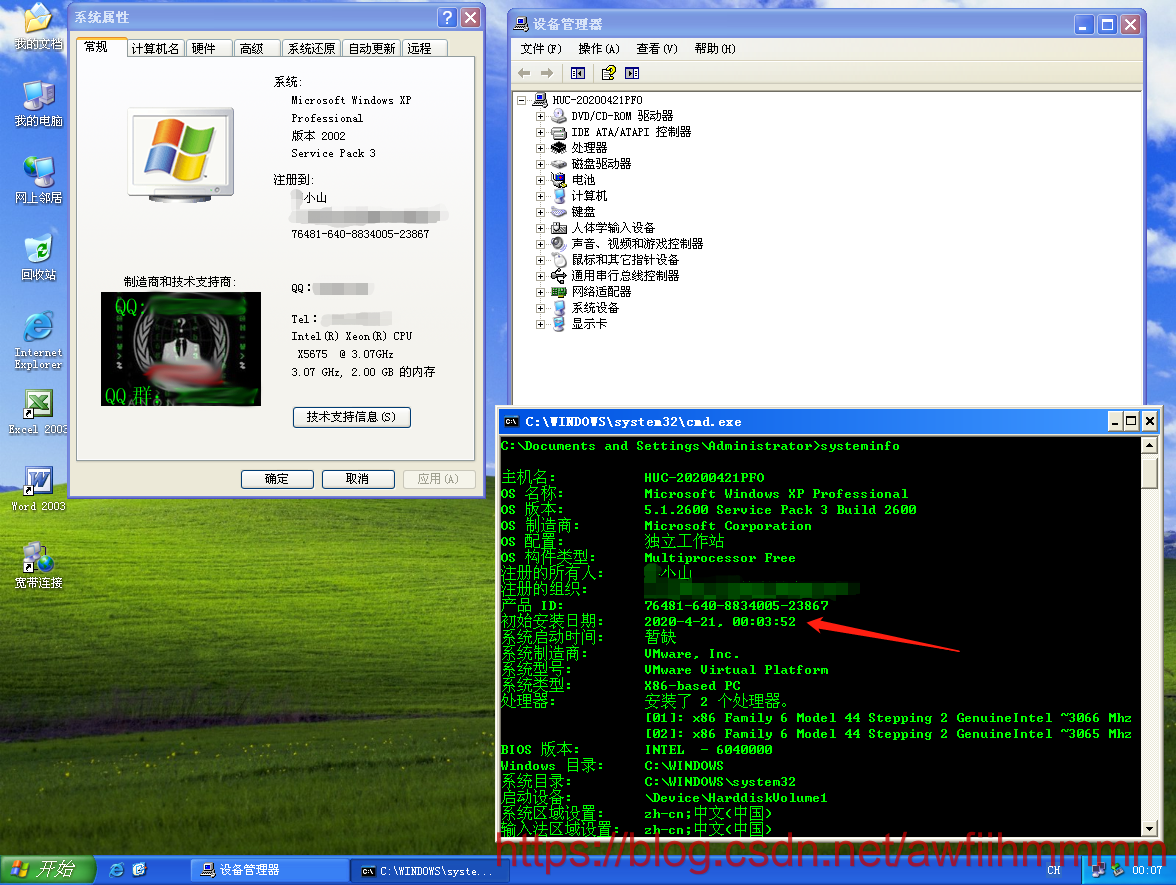1176x885 pixels.
Task: Click the 确定 button in System Properties
Action: point(277,479)
